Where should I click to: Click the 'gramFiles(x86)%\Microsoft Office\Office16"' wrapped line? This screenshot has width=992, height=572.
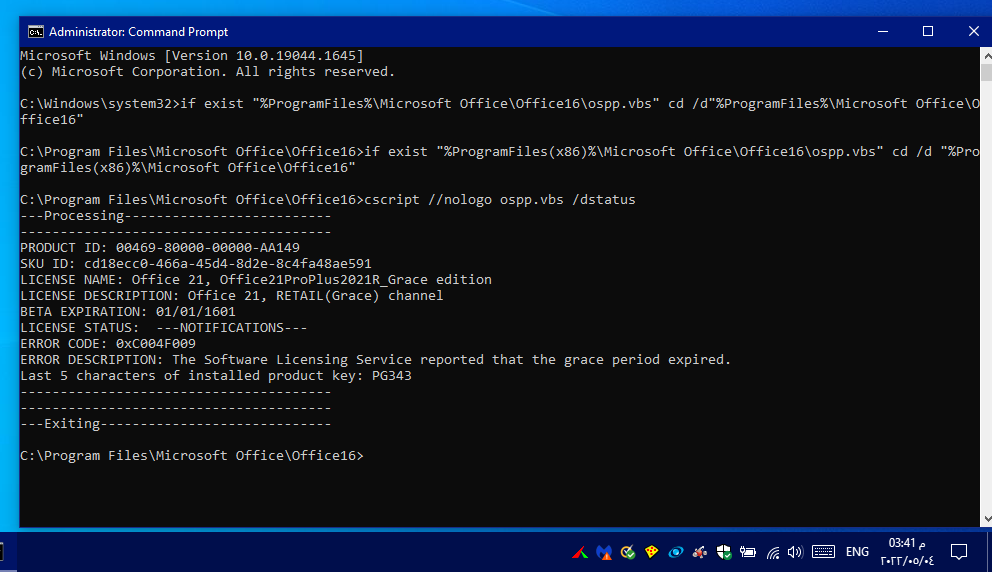click(188, 168)
